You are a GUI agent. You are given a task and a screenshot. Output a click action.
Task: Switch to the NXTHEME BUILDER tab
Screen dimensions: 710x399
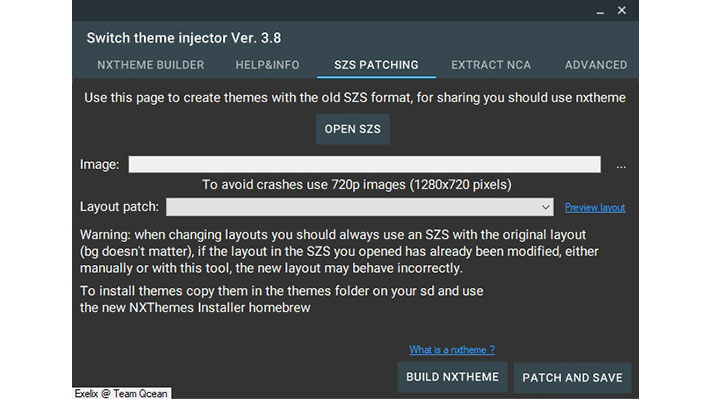[150, 65]
